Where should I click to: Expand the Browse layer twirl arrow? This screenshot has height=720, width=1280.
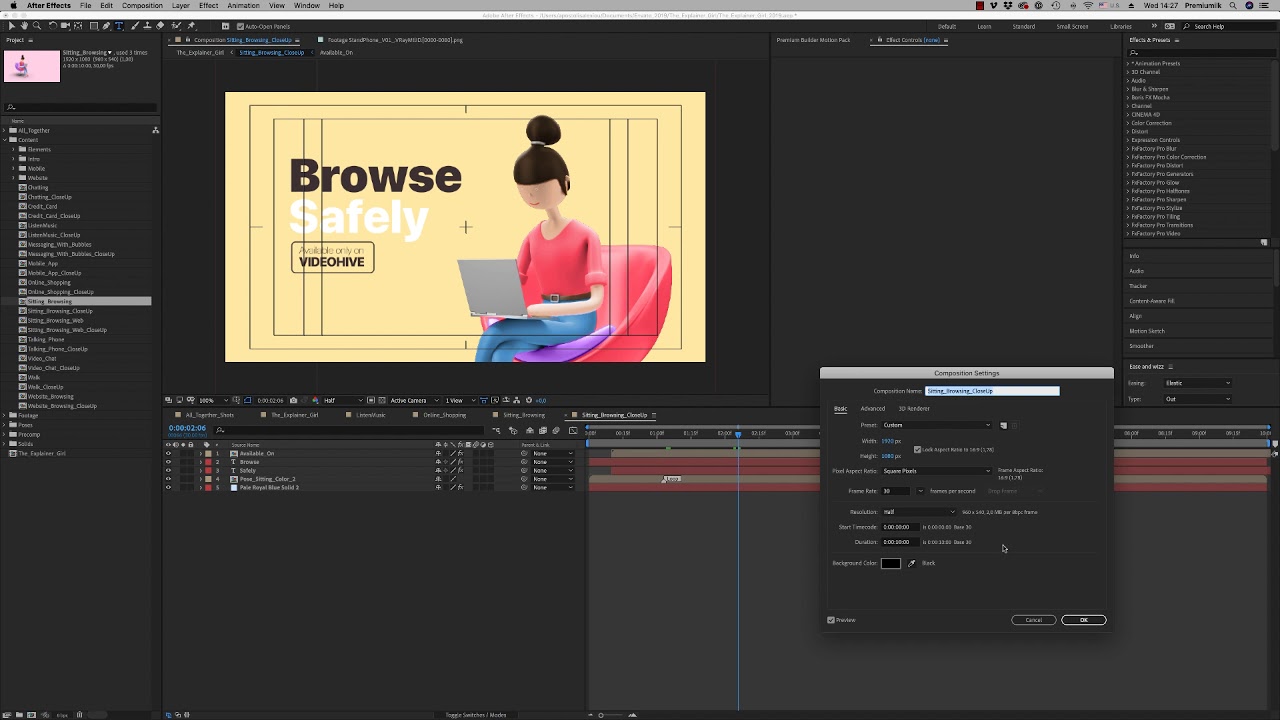[200, 462]
